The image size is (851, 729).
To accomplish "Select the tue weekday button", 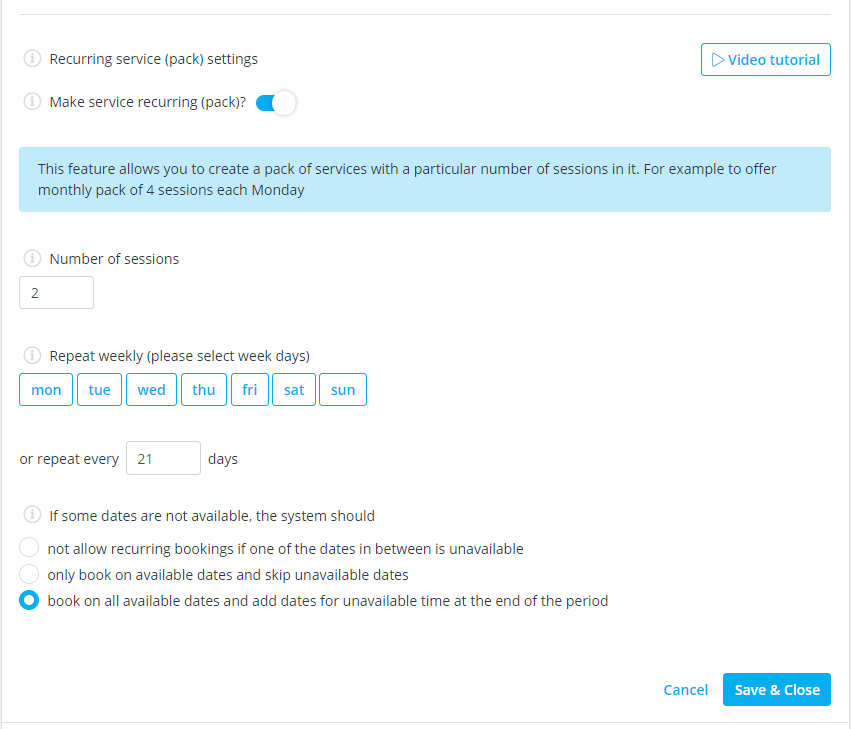I will pyautogui.click(x=99, y=390).
